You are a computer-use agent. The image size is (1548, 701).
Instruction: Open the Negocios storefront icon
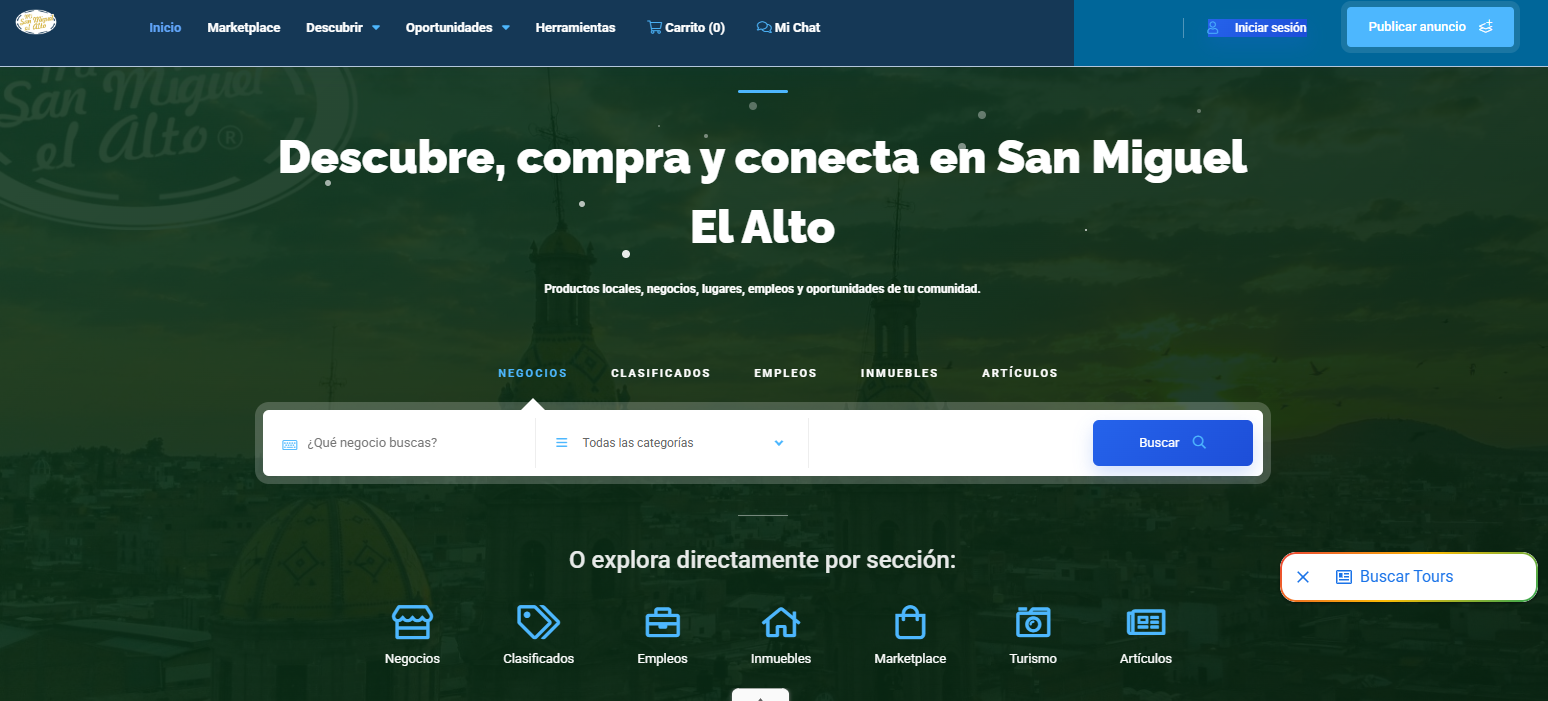coord(412,622)
